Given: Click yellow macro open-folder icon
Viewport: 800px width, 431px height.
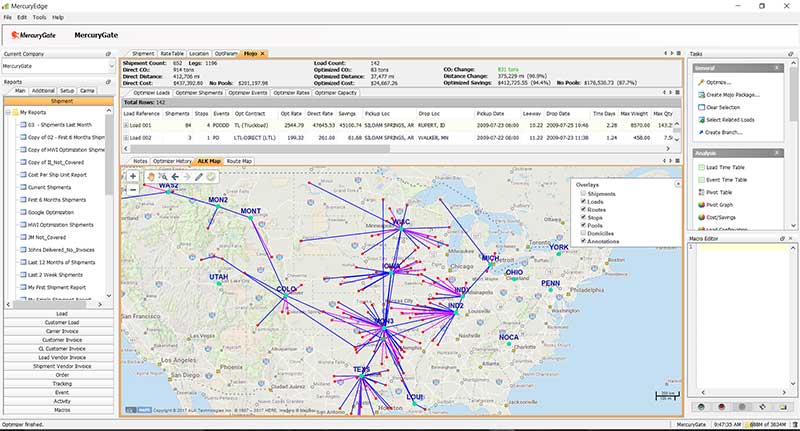Looking at the screenshot, I should point(783,407).
